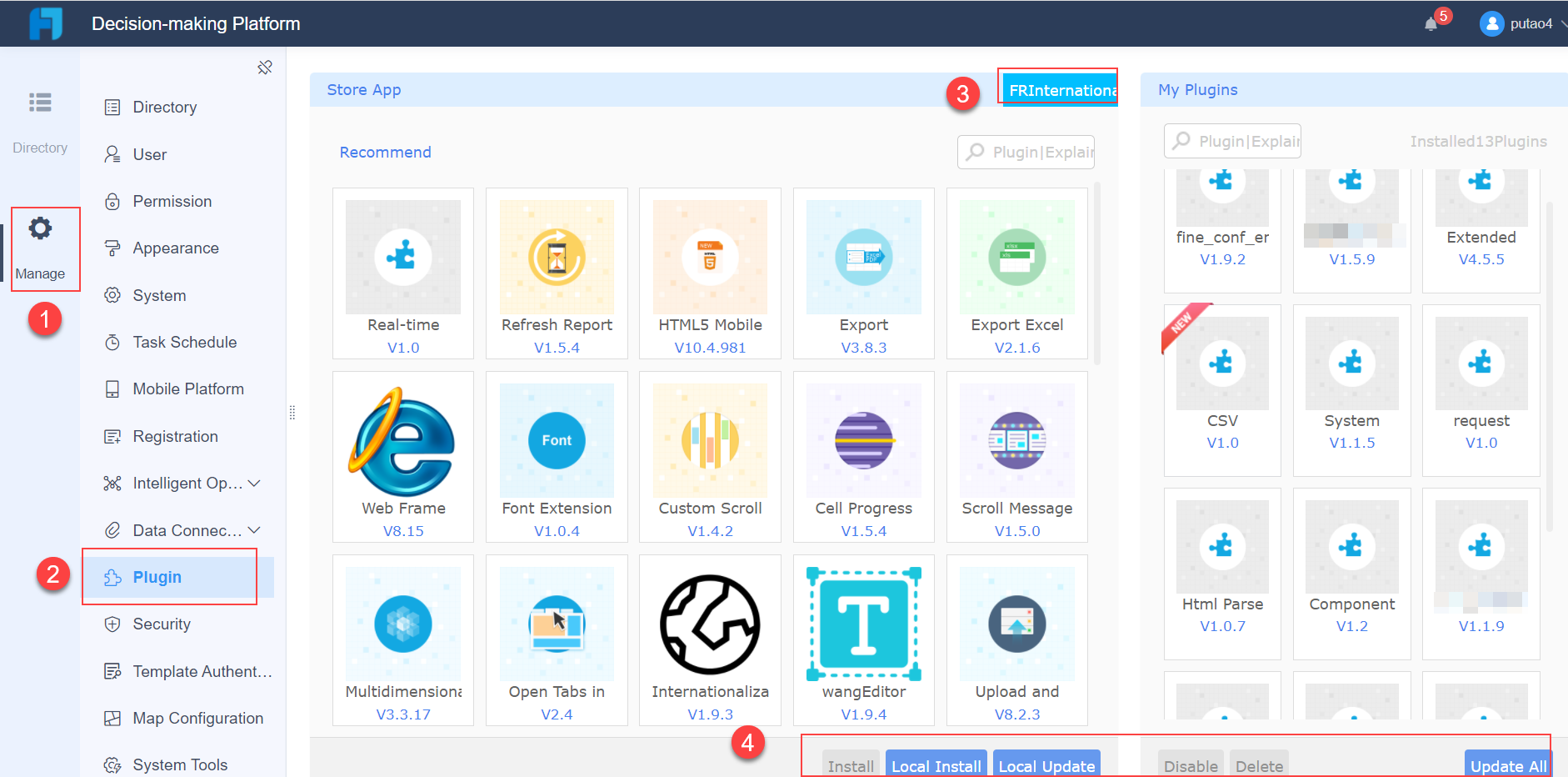This screenshot has height=777, width=1568.
Task: Select the Export Excel plugin icon
Action: (1017, 257)
